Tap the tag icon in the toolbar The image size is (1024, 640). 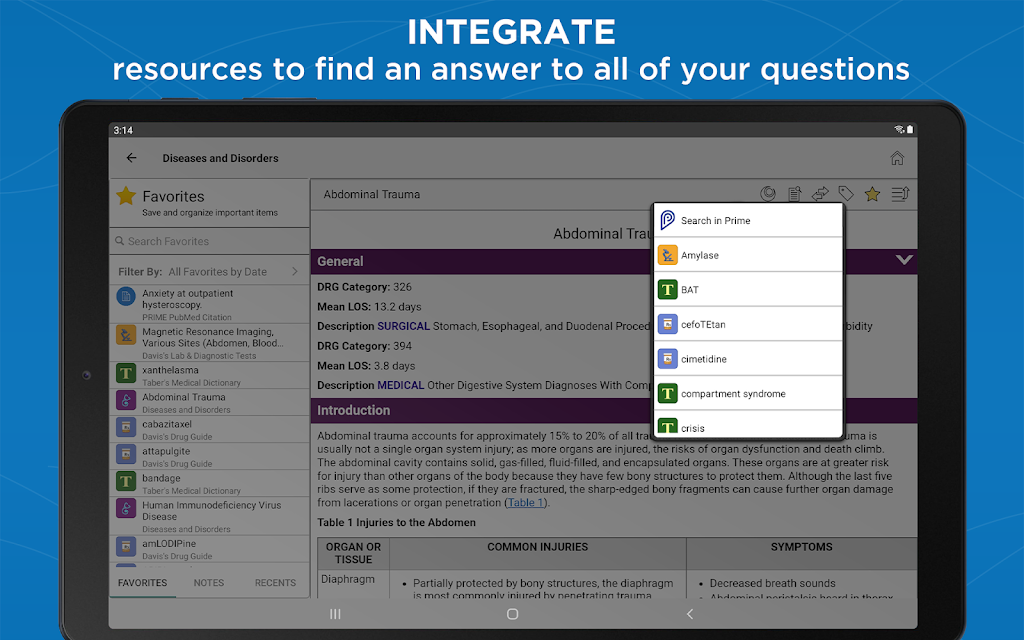(846, 194)
